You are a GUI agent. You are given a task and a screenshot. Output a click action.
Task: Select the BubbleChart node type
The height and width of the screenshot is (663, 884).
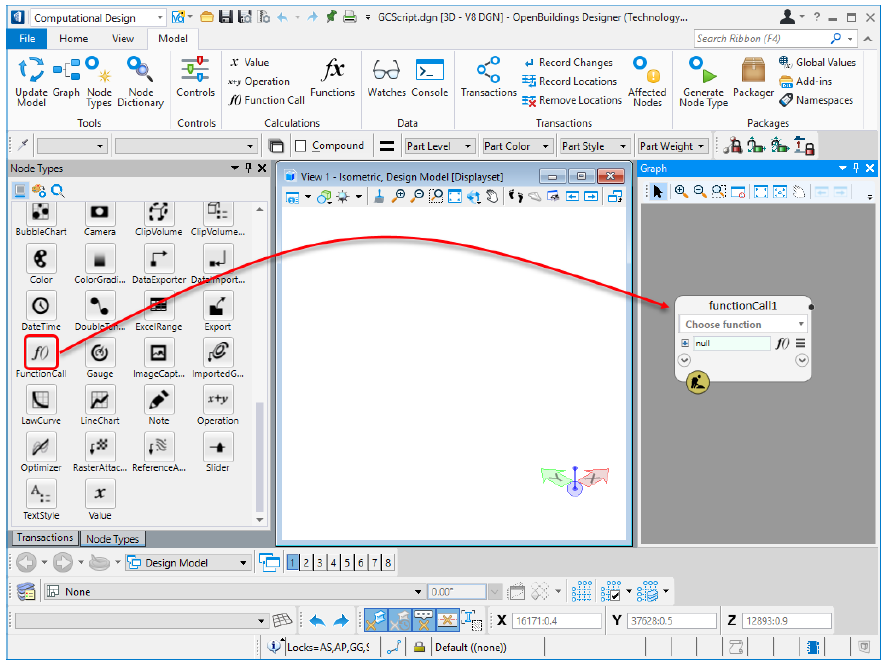pos(41,219)
